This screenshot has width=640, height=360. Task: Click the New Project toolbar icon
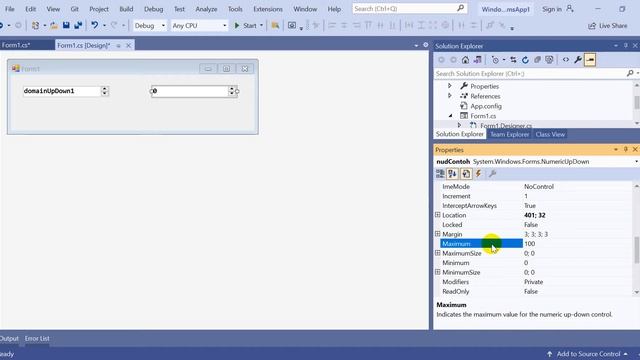click(36, 25)
